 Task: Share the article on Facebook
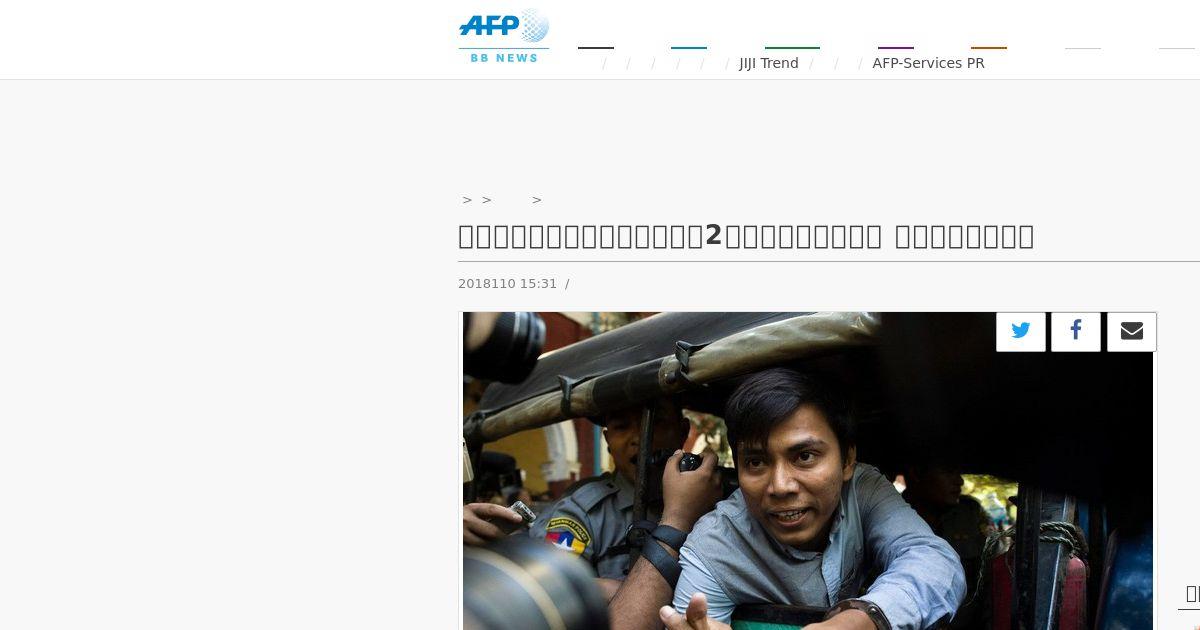point(1076,332)
